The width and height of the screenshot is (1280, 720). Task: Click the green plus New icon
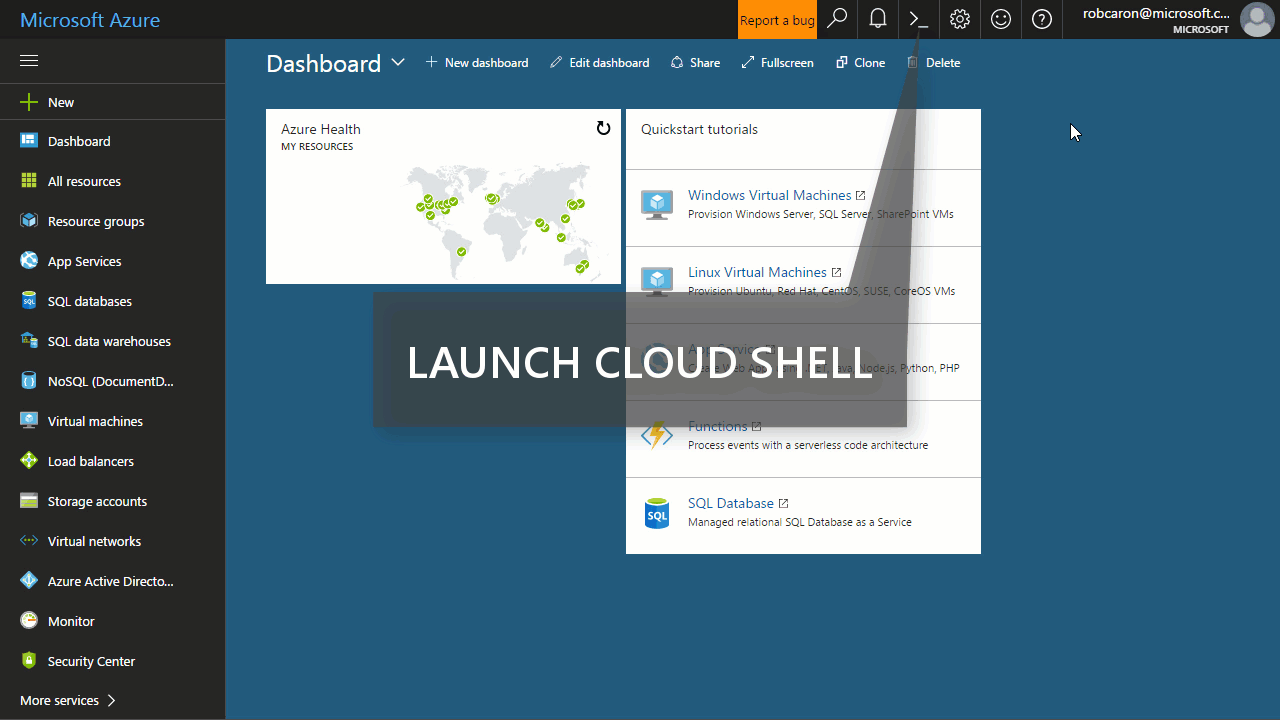[x=29, y=102]
